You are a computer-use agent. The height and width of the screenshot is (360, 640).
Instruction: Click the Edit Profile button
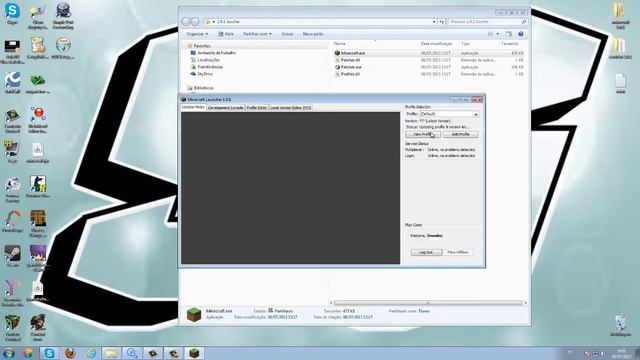(x=460, y=134)
